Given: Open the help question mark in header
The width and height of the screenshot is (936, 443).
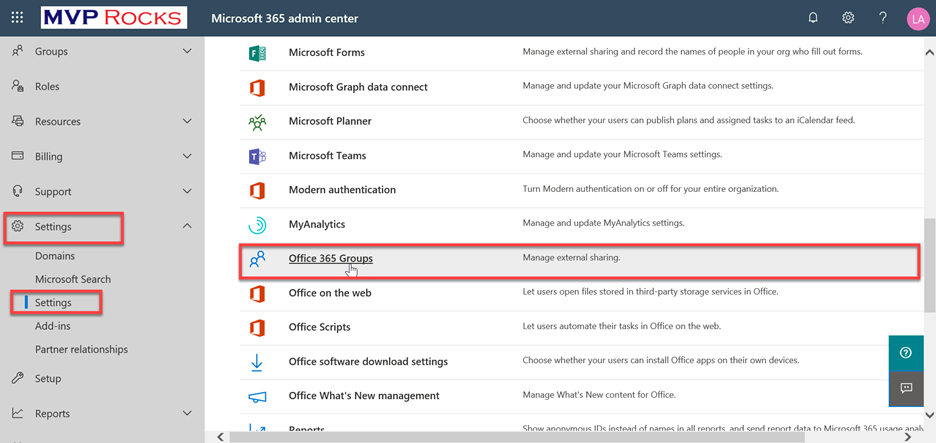Looking at the screenshot, I should [883, 18].
